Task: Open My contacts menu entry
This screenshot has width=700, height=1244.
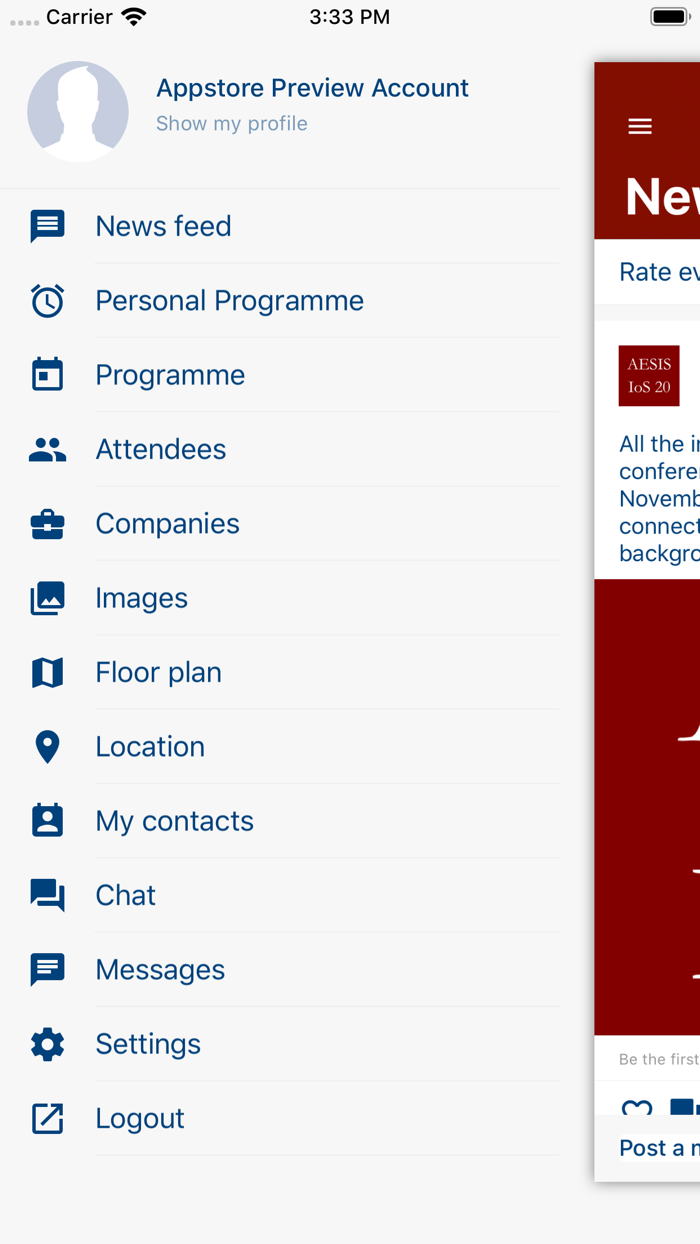Action: click(x=174, y=821)
